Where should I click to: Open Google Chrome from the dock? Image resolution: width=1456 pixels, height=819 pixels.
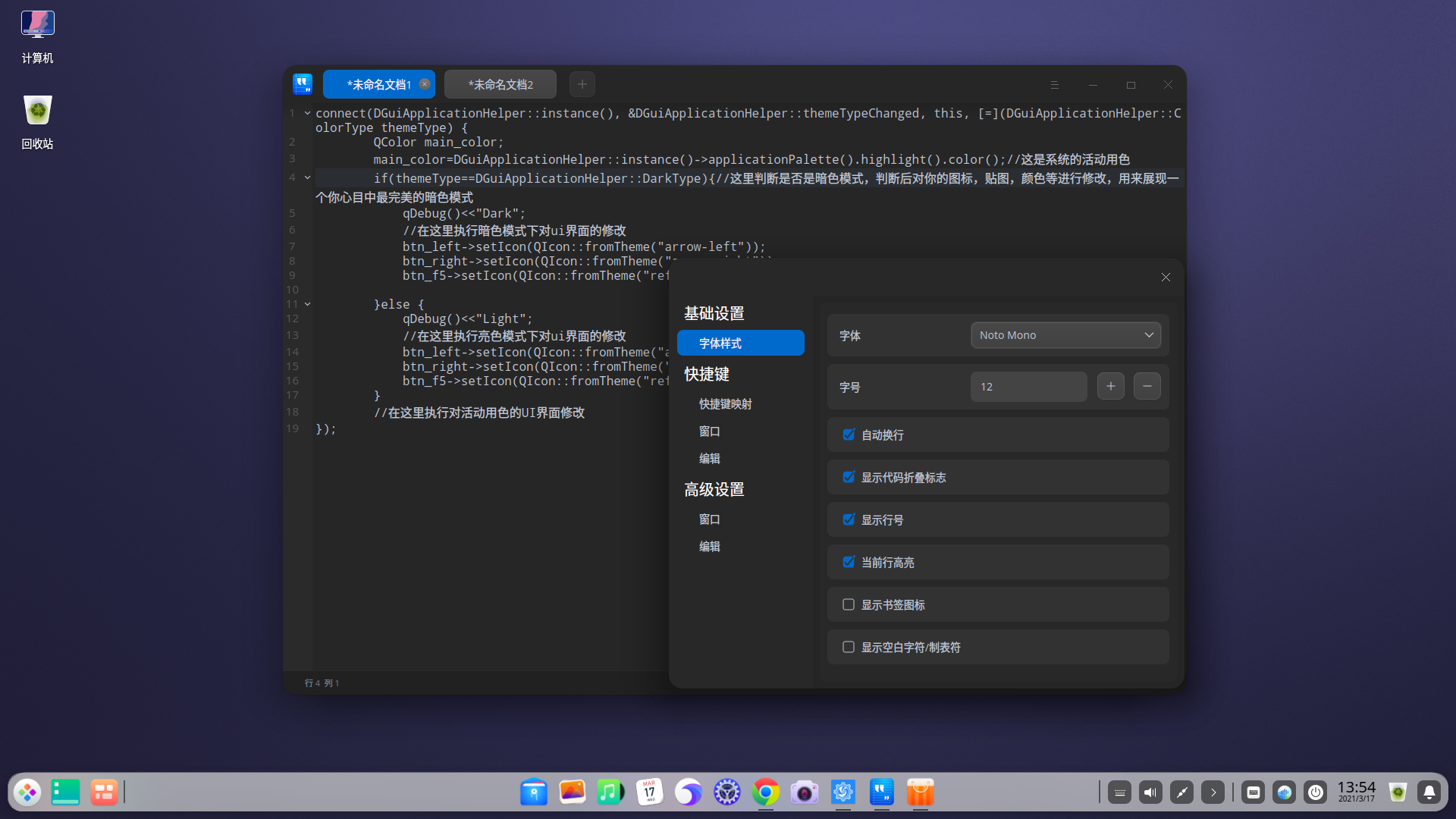pyautogui.click(x=766, y=792)
